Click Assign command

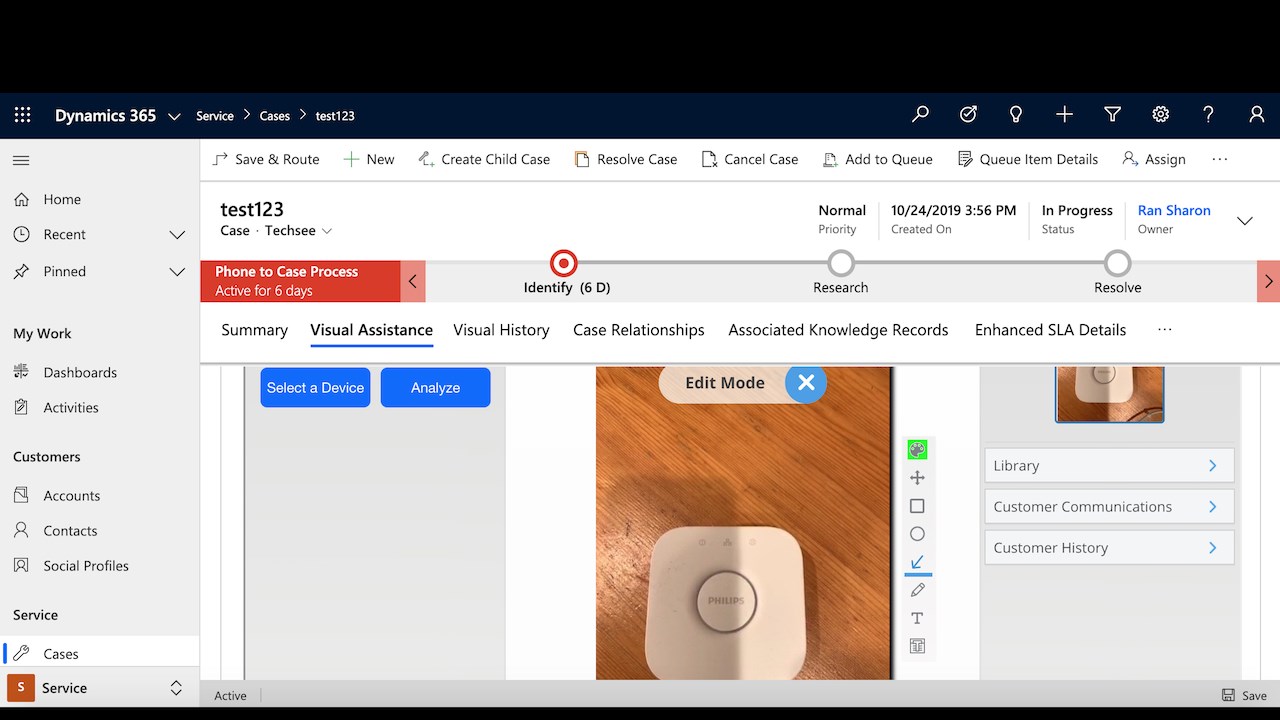[x=1154, y=159]
